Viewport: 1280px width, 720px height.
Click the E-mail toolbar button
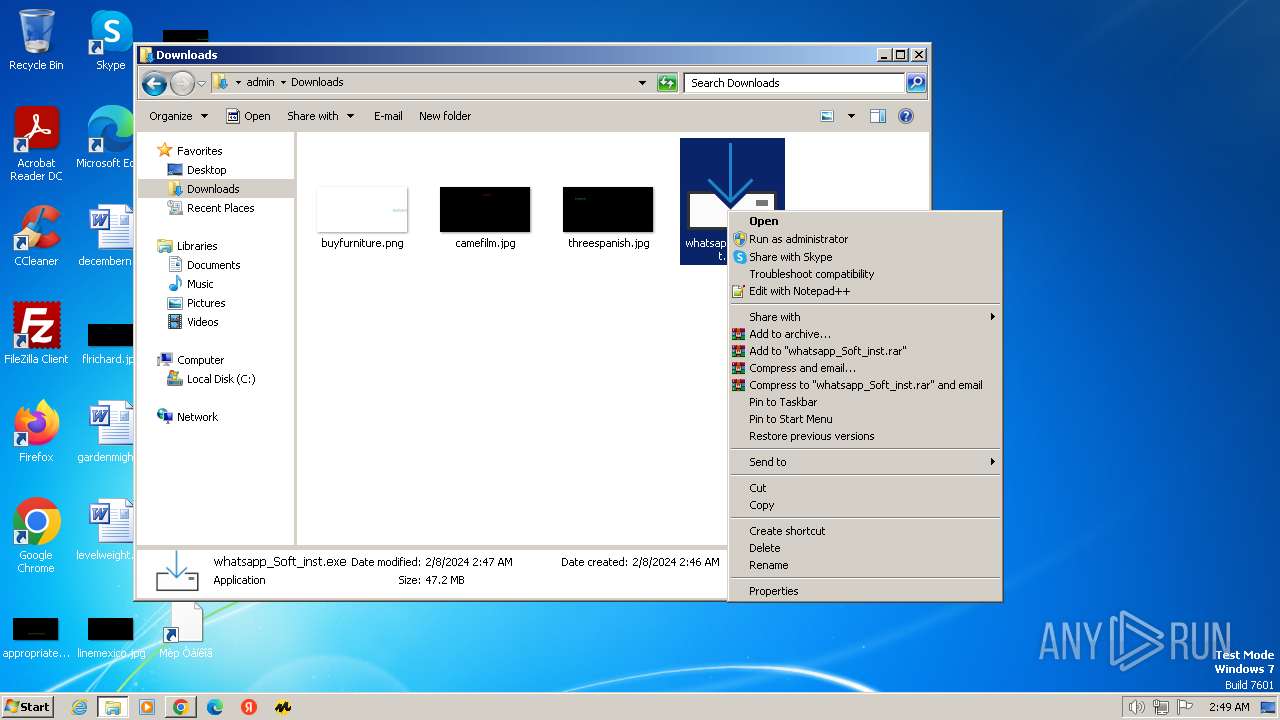point(388,116)
